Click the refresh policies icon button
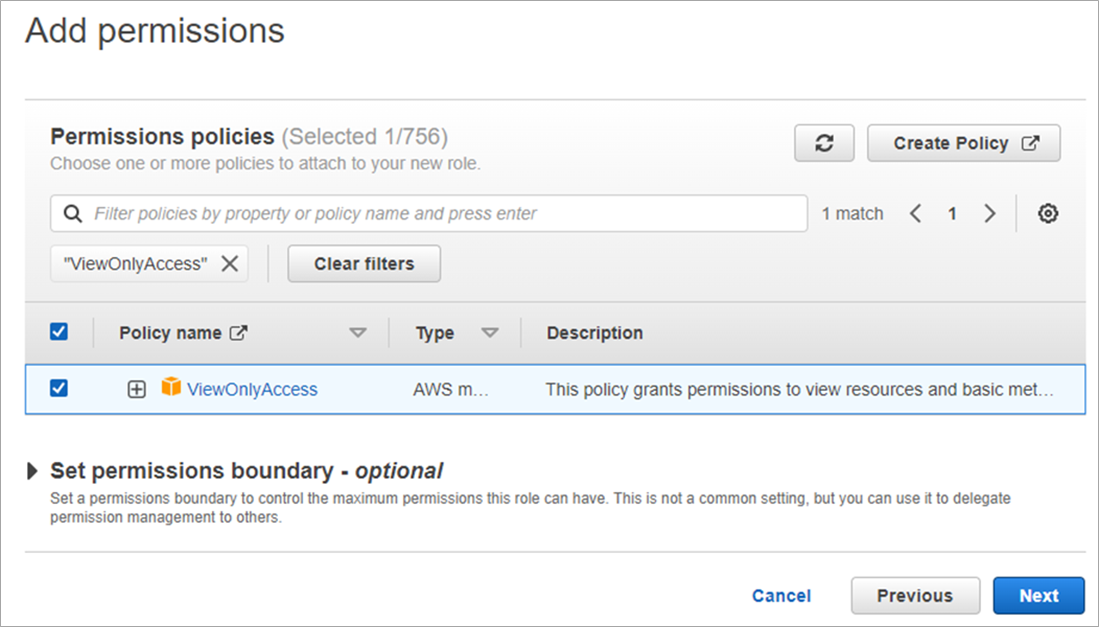 (824, 143)
